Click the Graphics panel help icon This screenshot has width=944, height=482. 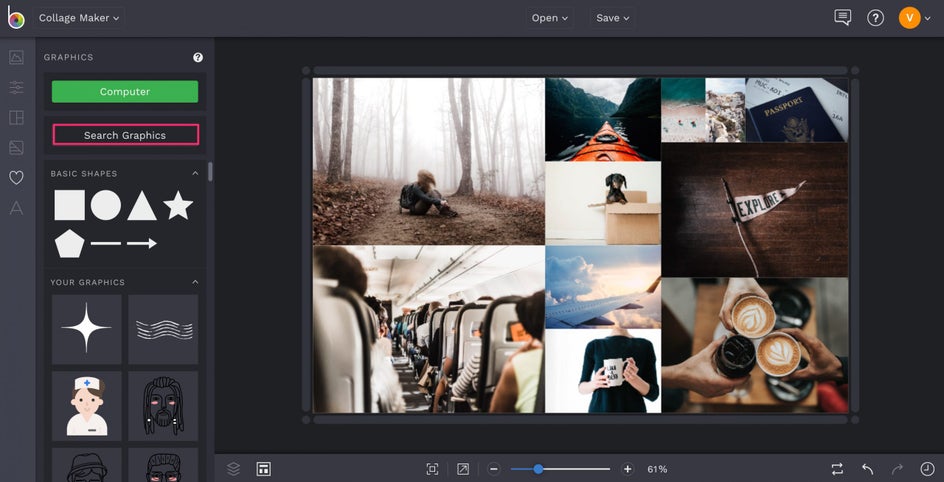[197, 58]
